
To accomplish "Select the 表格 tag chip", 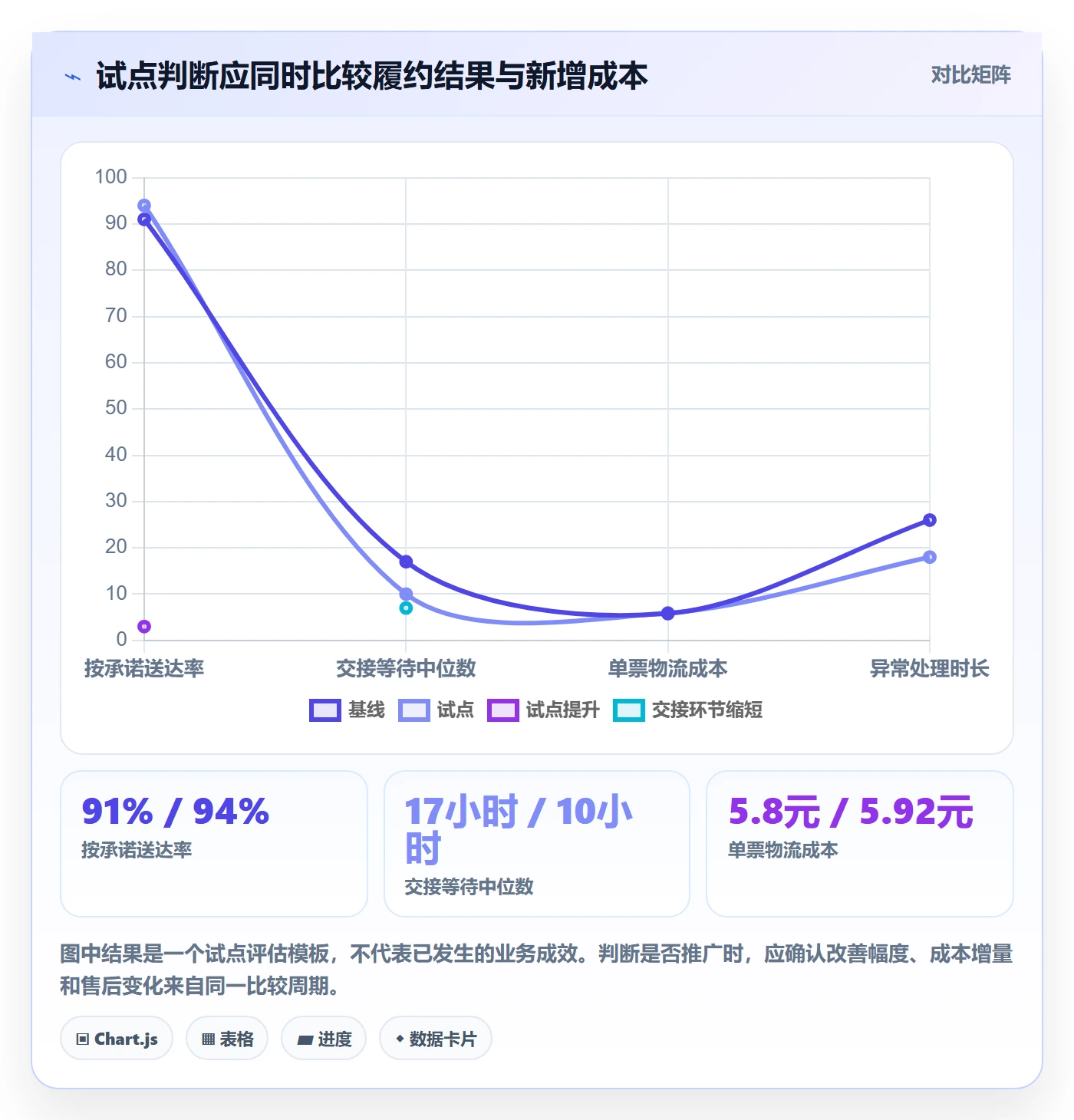I will click(227, 1039).
